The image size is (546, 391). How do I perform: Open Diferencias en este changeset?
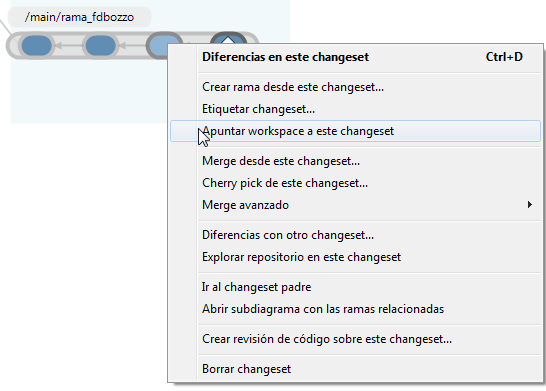[x=355, y=57]
